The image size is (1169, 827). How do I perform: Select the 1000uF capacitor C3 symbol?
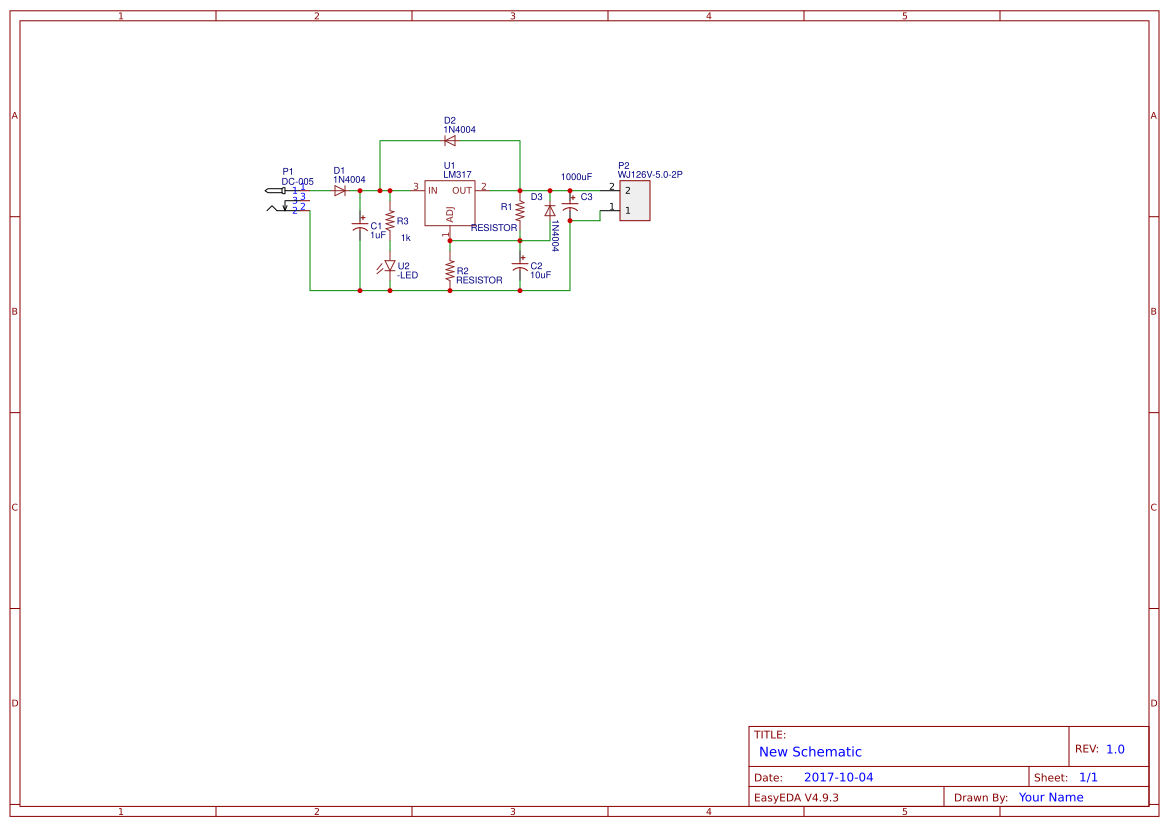point(571,205)
